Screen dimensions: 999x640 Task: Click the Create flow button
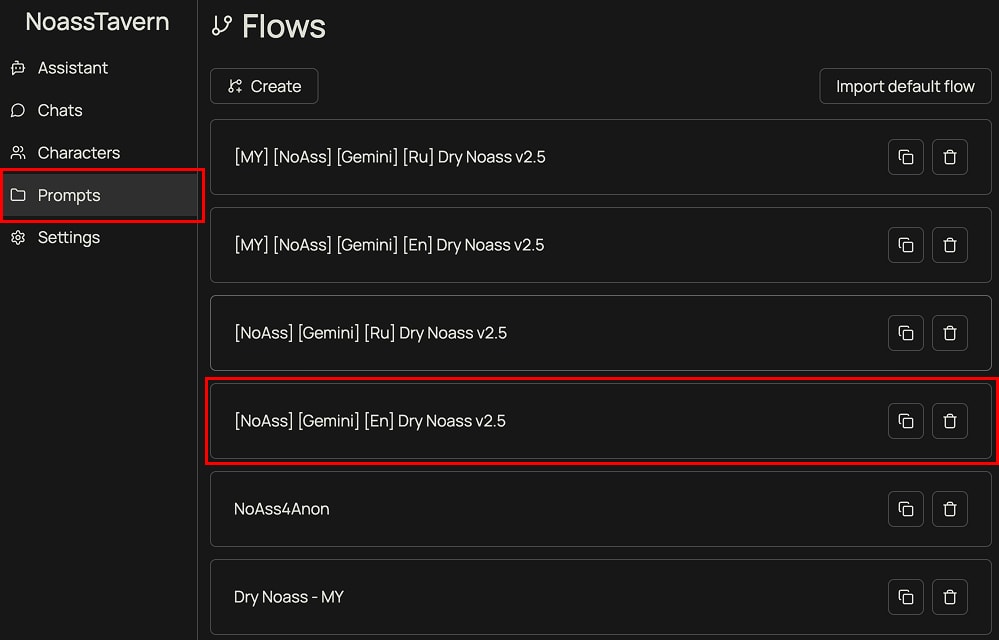(x=264, y=86)
